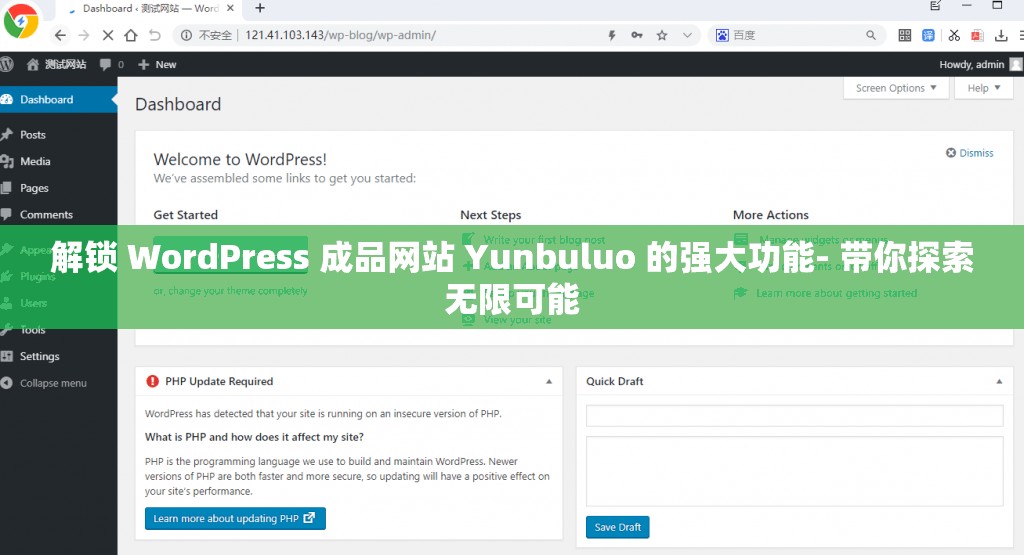This screenshot has height=555, width=1024.
Task: Click Learn more about updating PHP
Action: (x=235, y=518)
